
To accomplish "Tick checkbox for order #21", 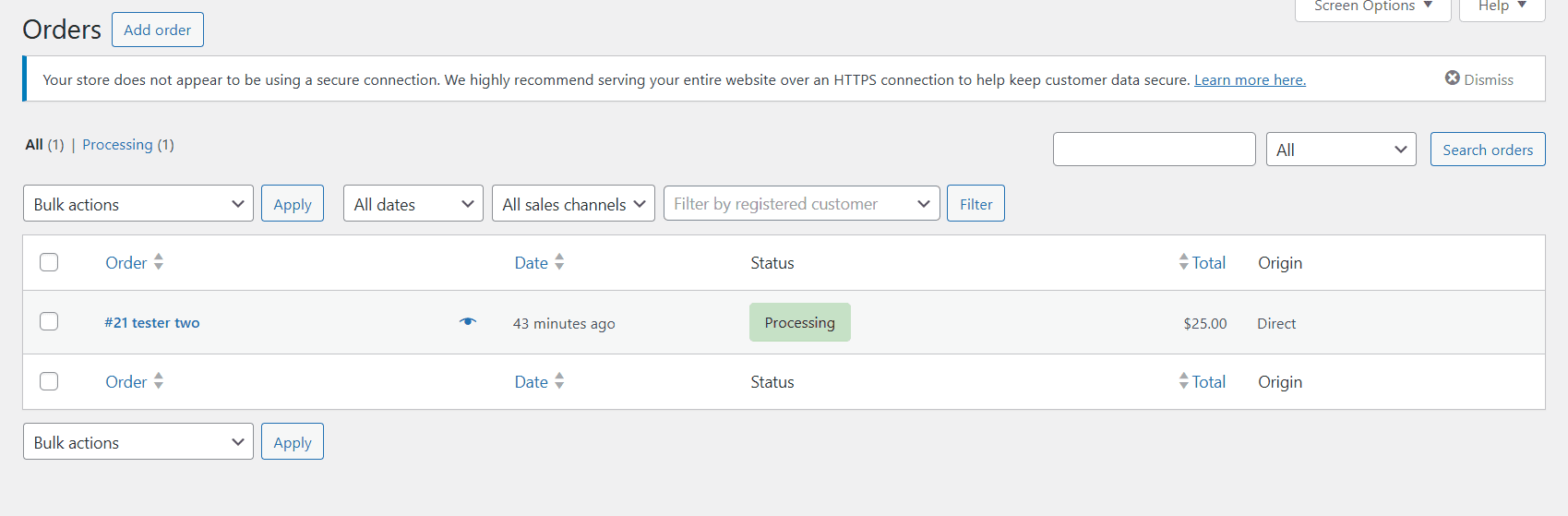I will click(49, 321).
